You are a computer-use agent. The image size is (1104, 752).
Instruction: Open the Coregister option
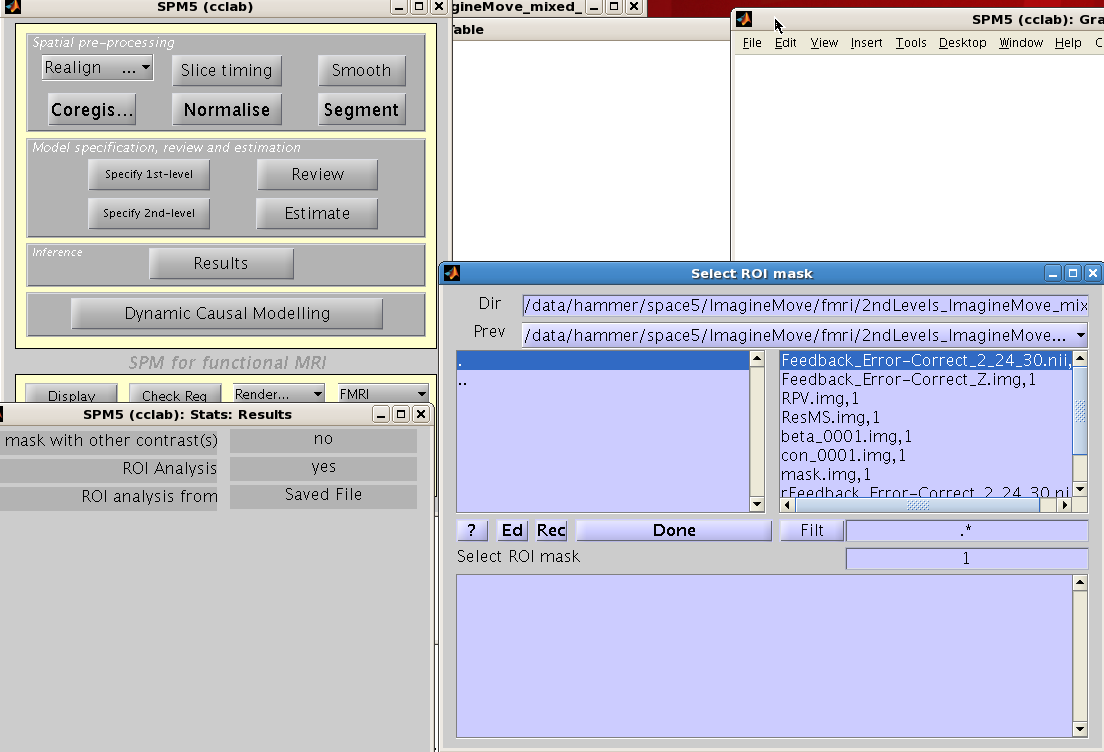(x=92, y=110)
